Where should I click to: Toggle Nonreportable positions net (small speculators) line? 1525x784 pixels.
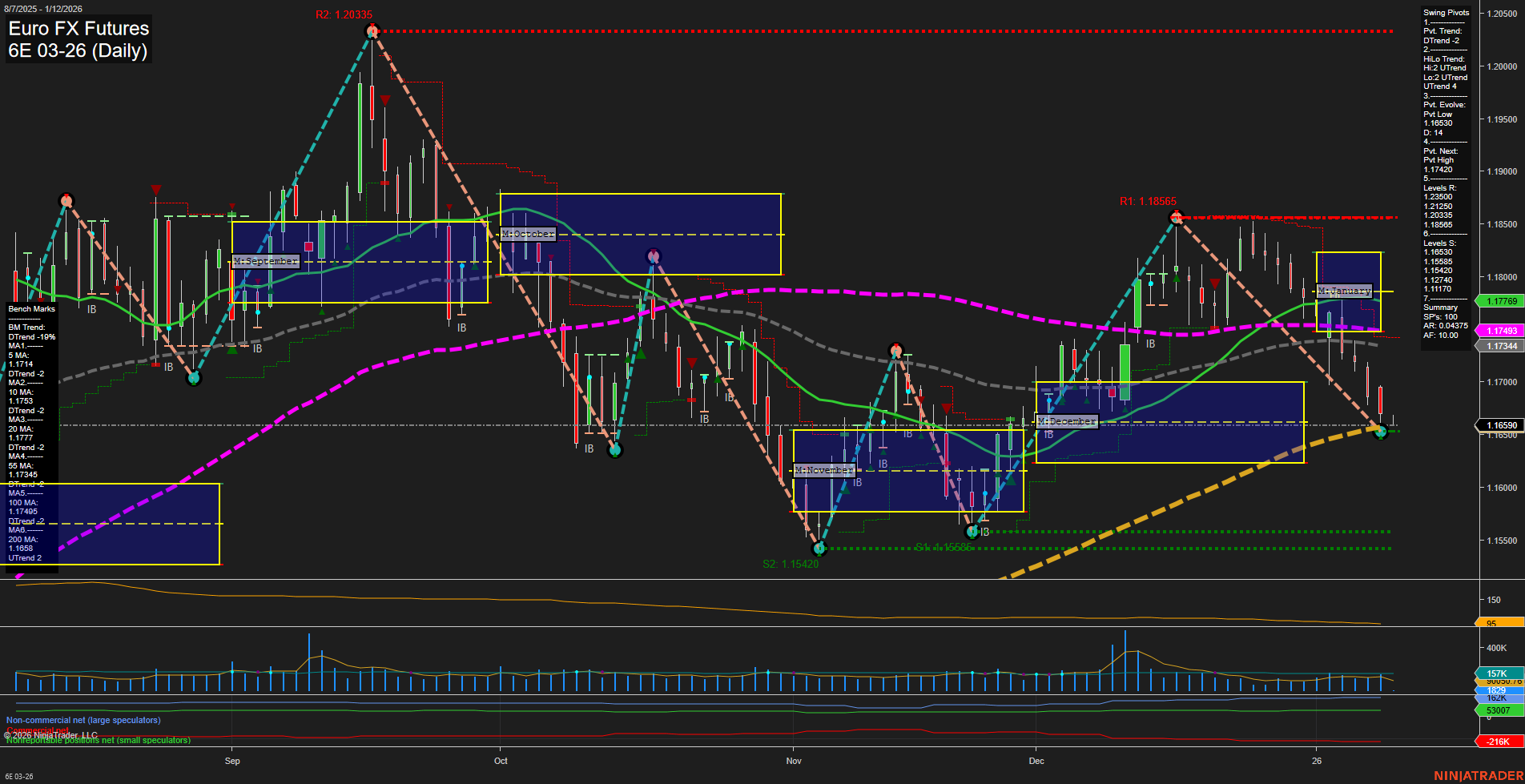click(98, 740)
